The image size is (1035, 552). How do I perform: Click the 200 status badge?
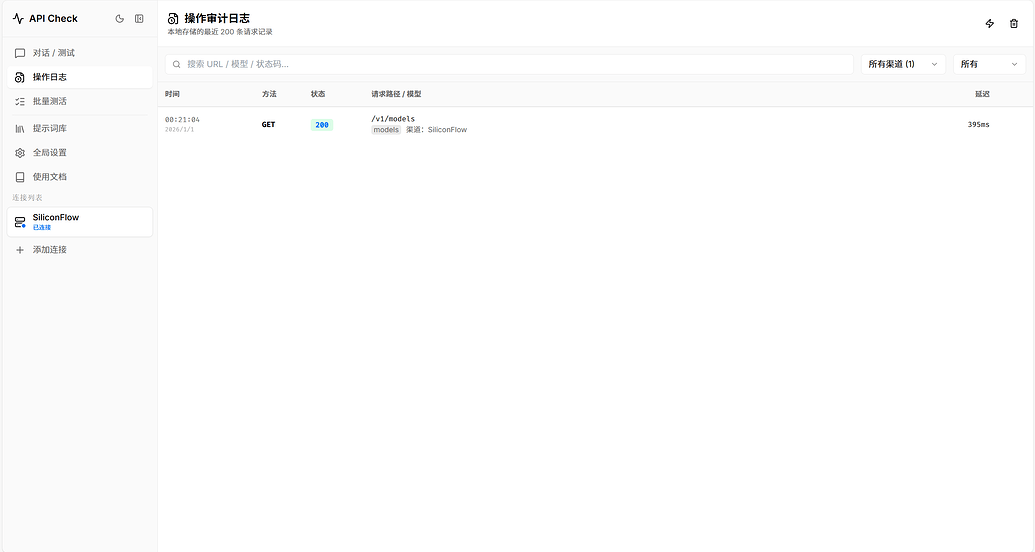(x=322, y=125)
